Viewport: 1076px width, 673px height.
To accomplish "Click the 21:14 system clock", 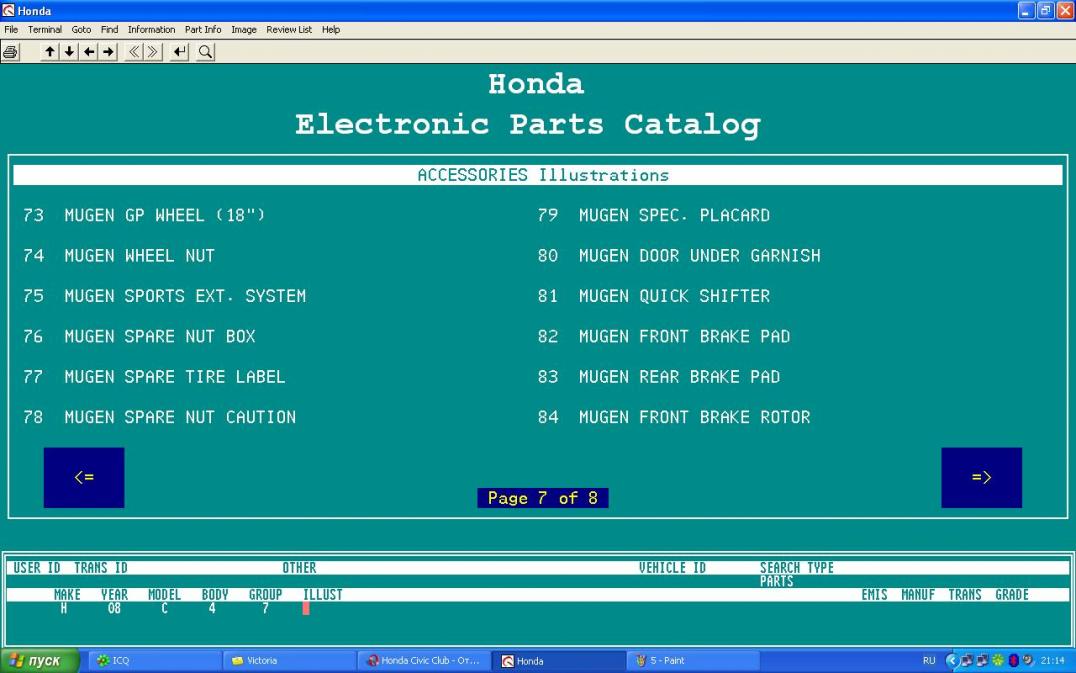I will click(x=1052, y=661).
